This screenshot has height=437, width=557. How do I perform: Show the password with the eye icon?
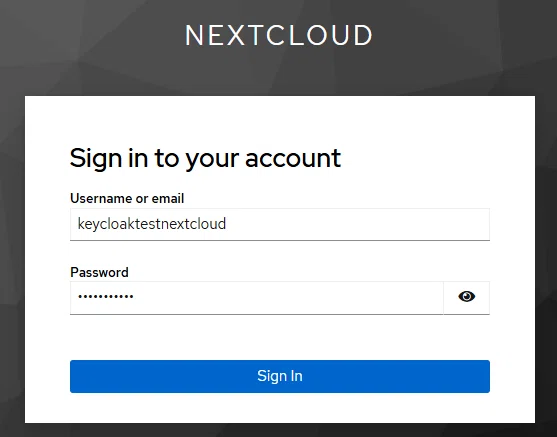pos(466,296)
